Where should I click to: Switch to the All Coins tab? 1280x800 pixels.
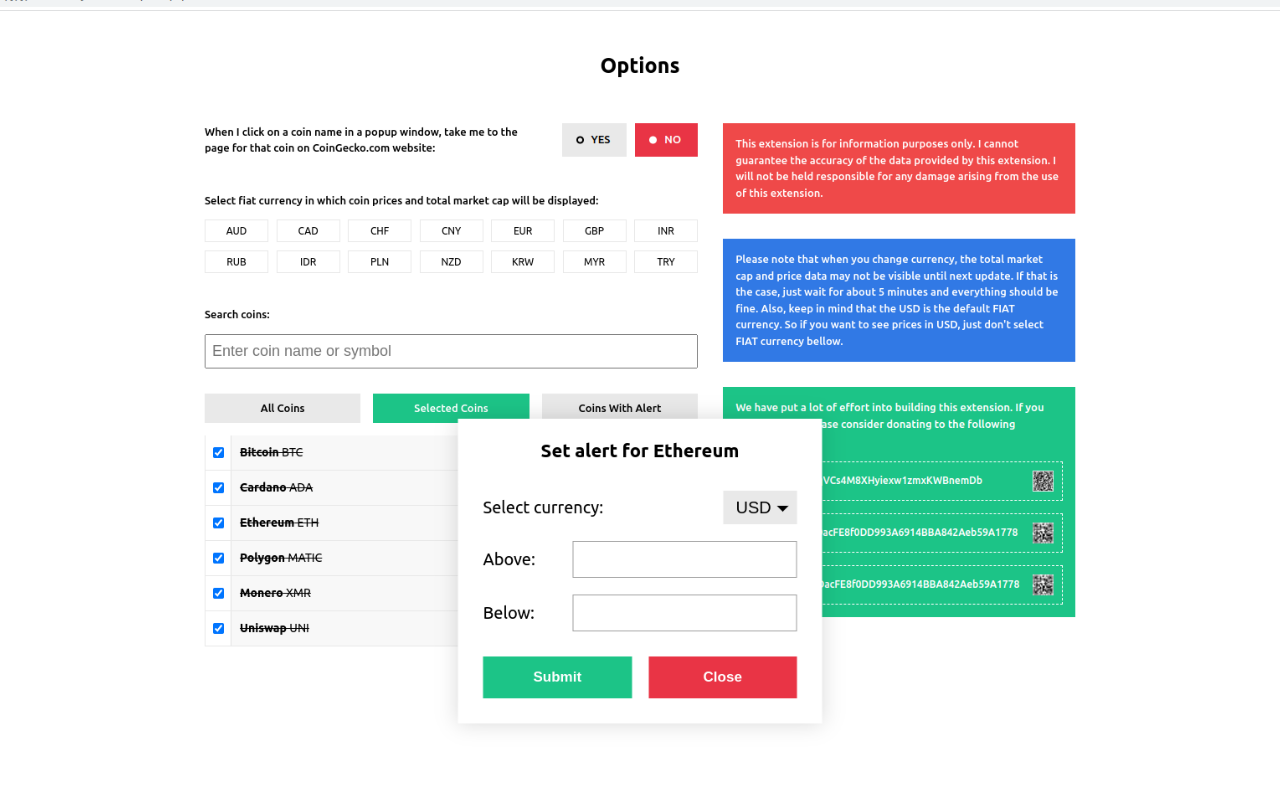pos(282,408)
